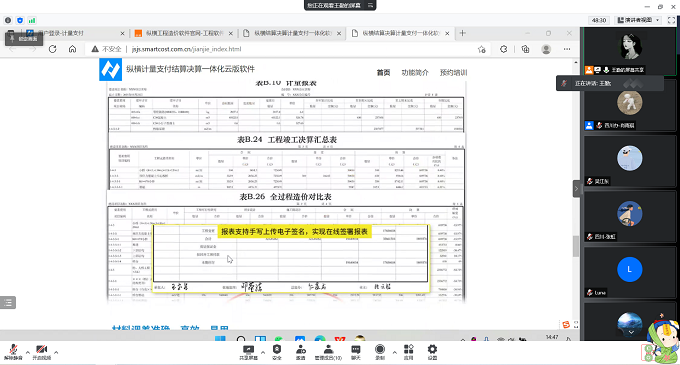The height and width of the screenshot is (365, 680).
Task: Open a new browser tab
Action: (462, 33)
